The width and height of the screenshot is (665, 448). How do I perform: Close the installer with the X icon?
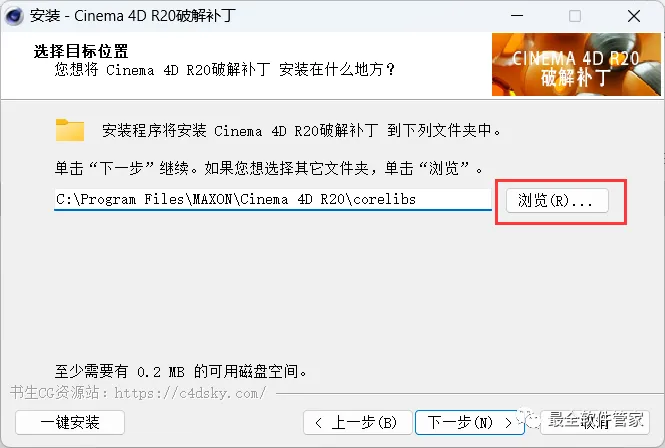(634, 16)
